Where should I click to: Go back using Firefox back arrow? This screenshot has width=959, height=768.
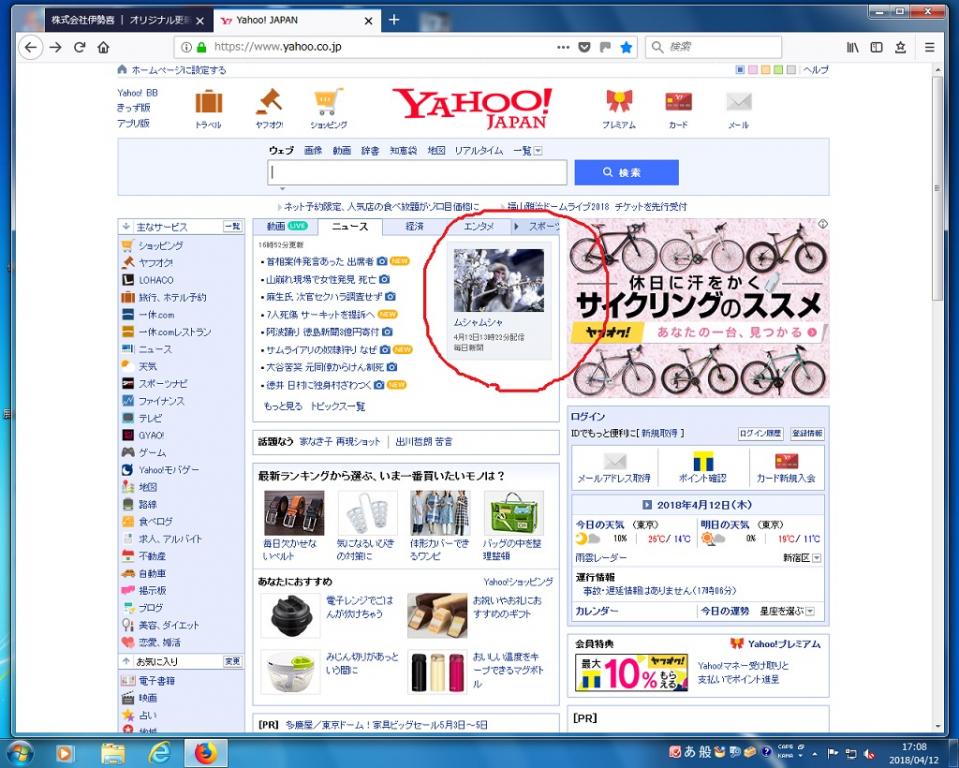tap(31, 47)
